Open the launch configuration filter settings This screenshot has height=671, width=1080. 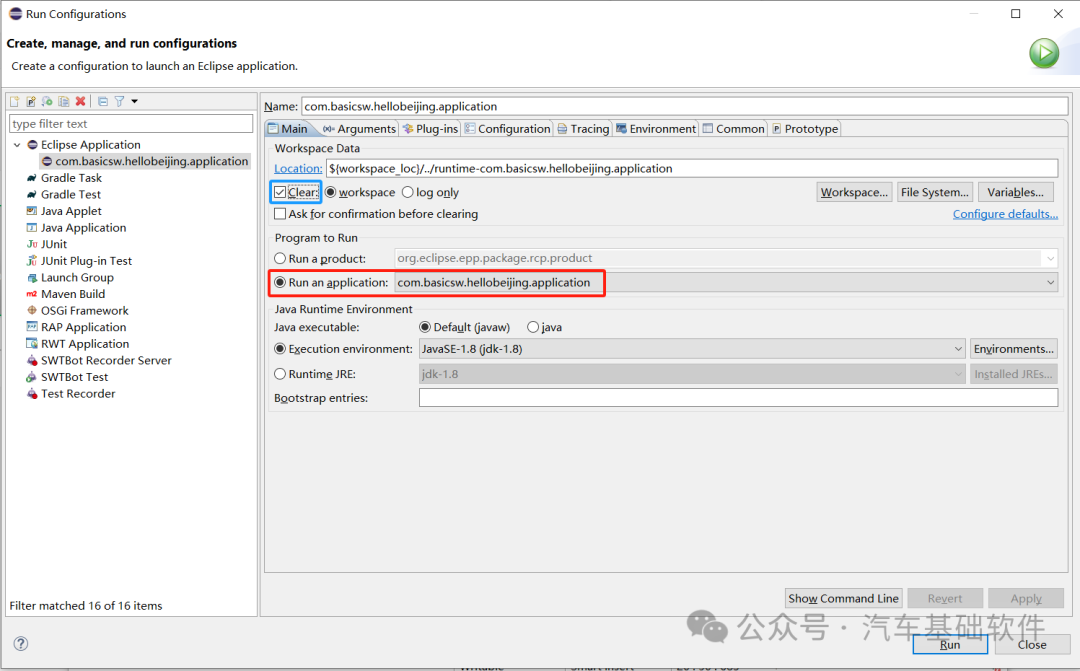pos(120,101)
